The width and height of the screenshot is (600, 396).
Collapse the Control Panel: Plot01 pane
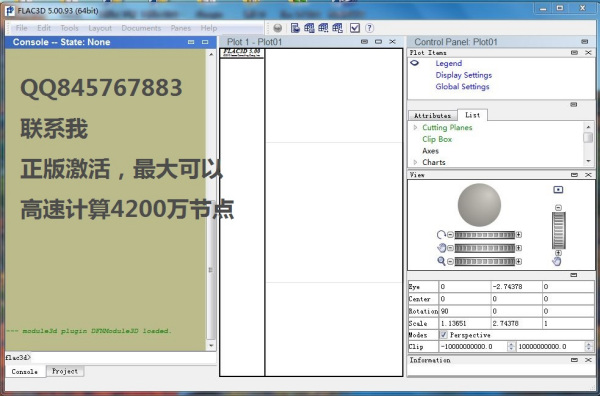tap(585, 41)
